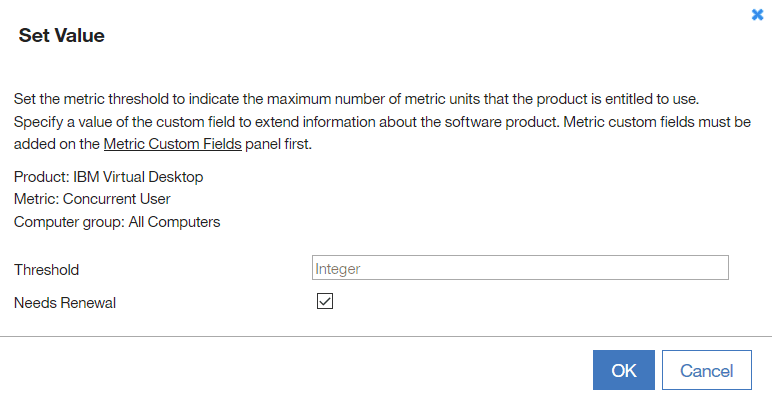Click the sentence starting "Specify a value"
This screenshot has height=402, width=772.
tap(380, 122)
